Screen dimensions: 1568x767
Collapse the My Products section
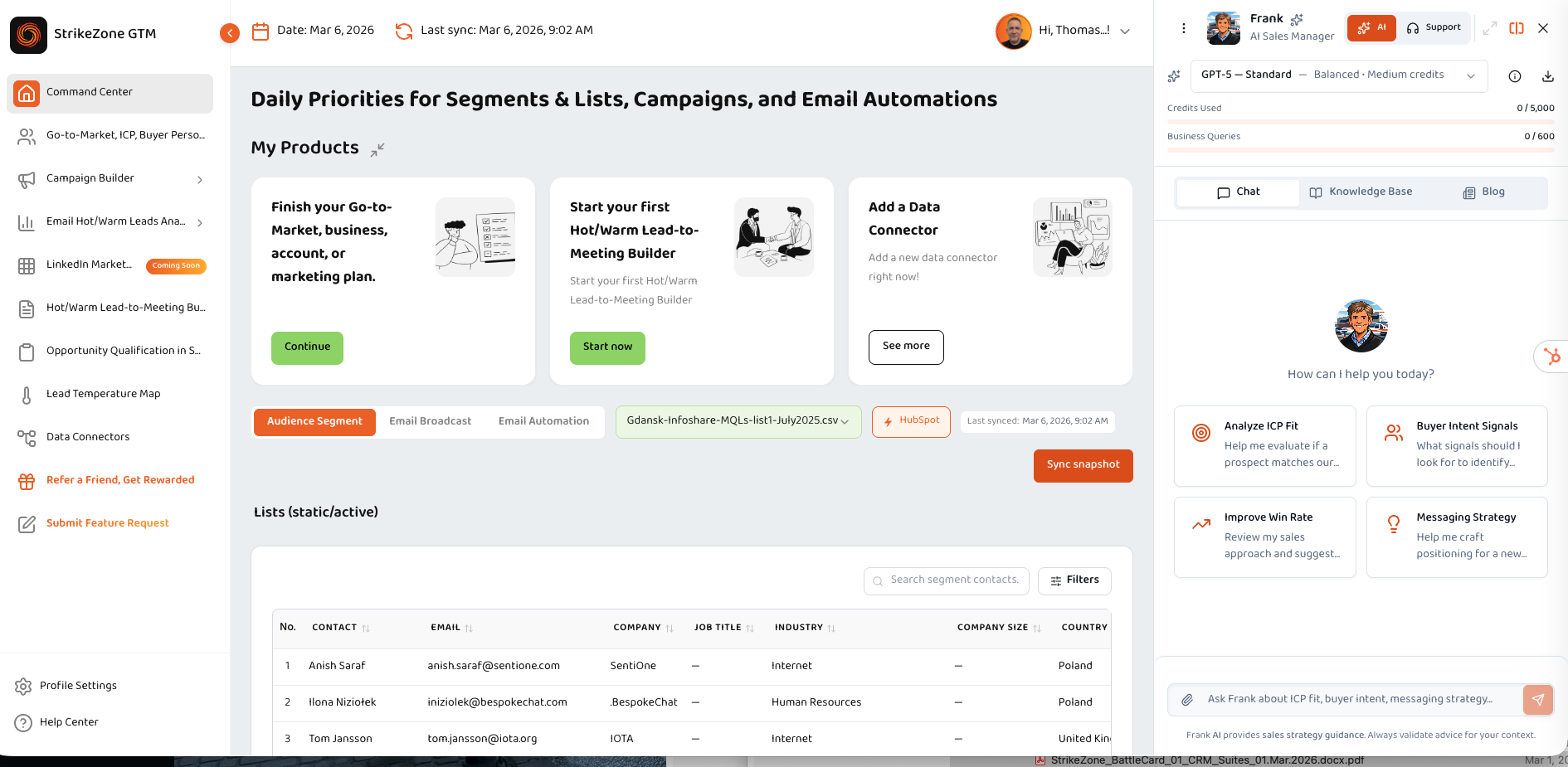click(377, 149)
